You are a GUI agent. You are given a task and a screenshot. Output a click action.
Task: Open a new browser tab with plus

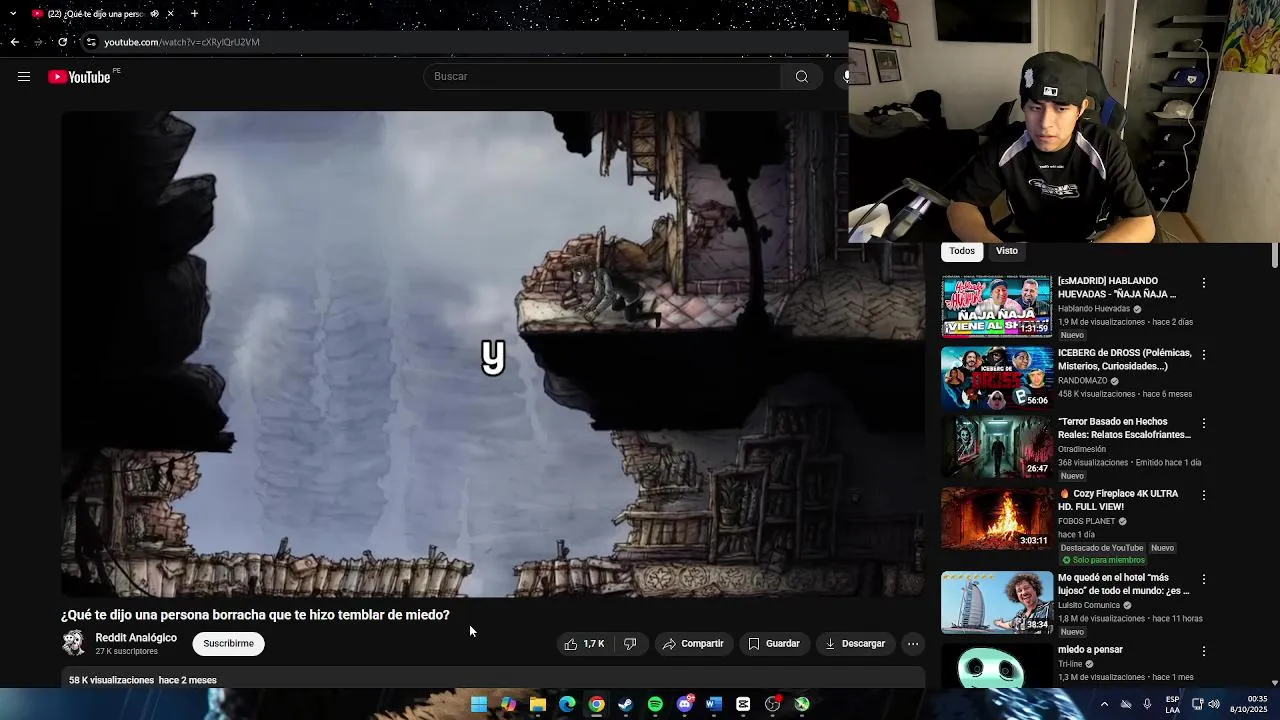pos(194,14)
